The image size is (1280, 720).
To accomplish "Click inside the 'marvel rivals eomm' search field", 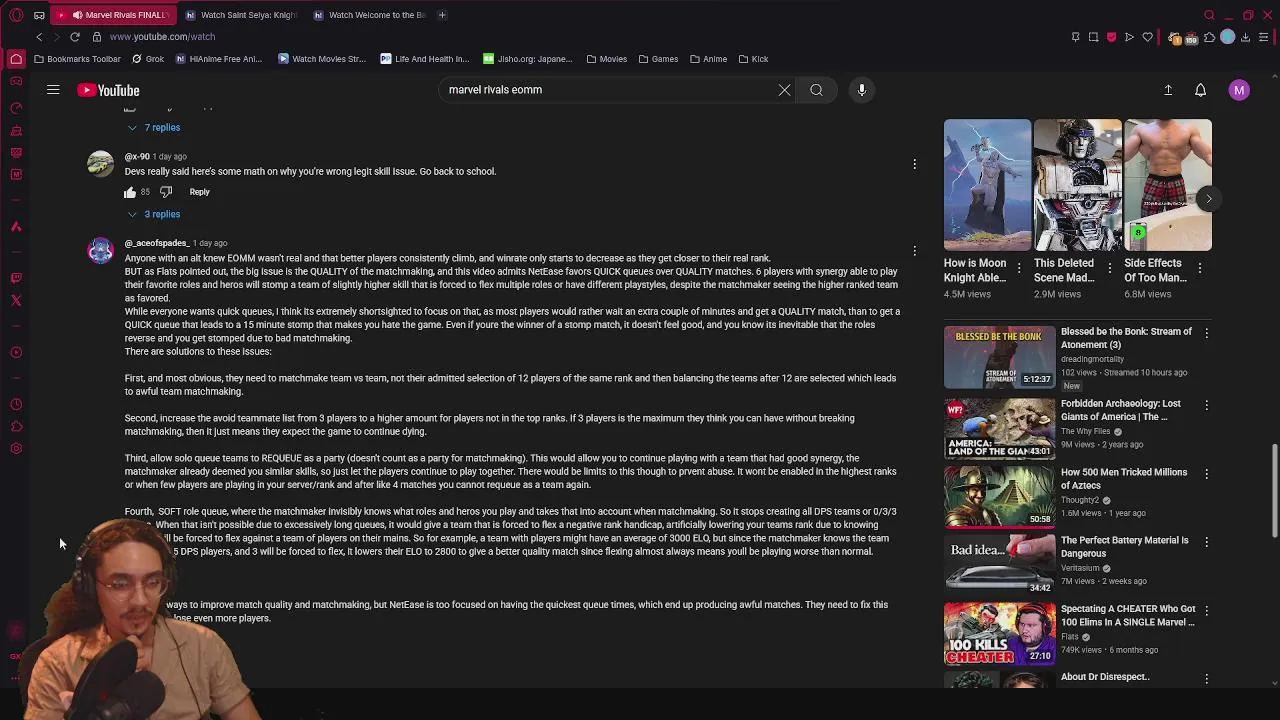I will 605,90.
